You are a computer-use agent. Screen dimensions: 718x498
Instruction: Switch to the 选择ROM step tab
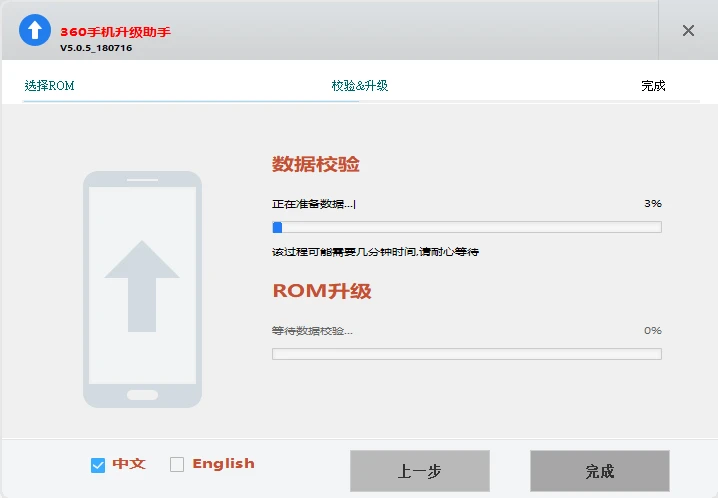tap(49, 86)
